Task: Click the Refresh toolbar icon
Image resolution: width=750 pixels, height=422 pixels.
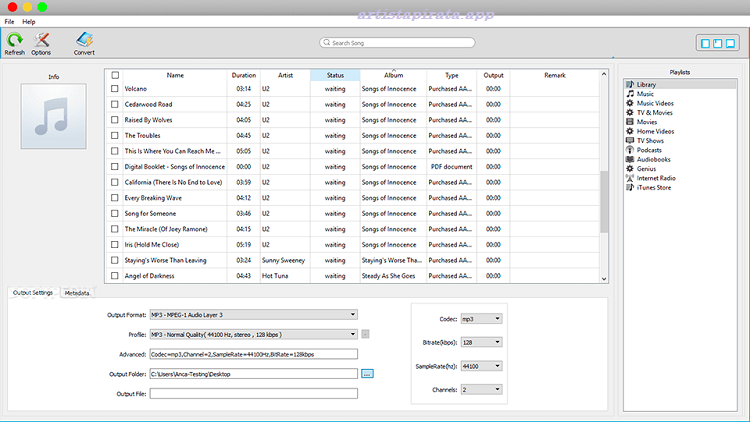Action: 15,40
